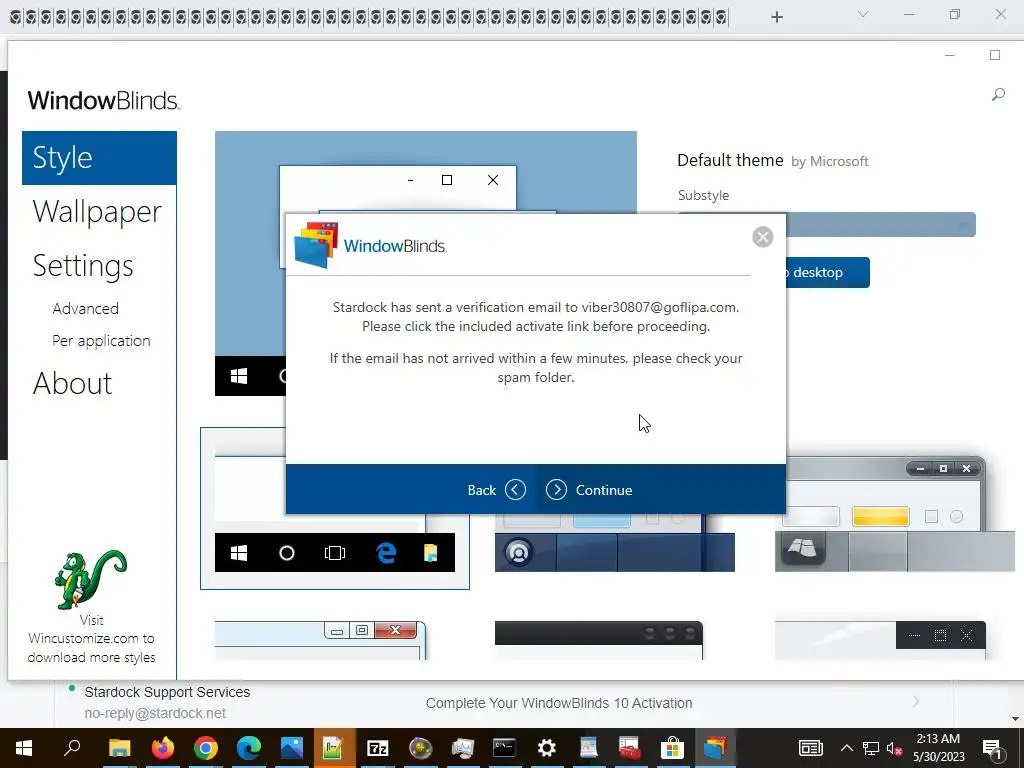The image size is (1024, 768).
Task: Open Photos app from taskbar
Action: pos(292,748)
